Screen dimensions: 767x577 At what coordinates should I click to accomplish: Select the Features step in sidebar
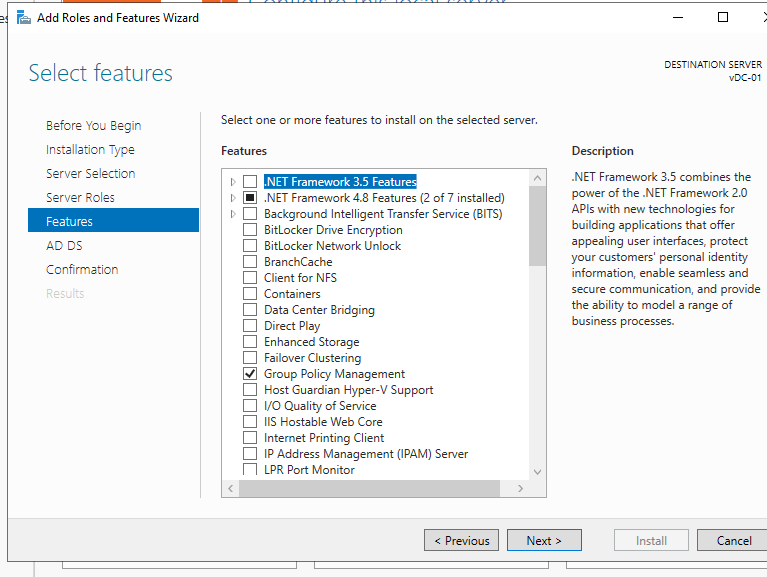click(113, 220)
